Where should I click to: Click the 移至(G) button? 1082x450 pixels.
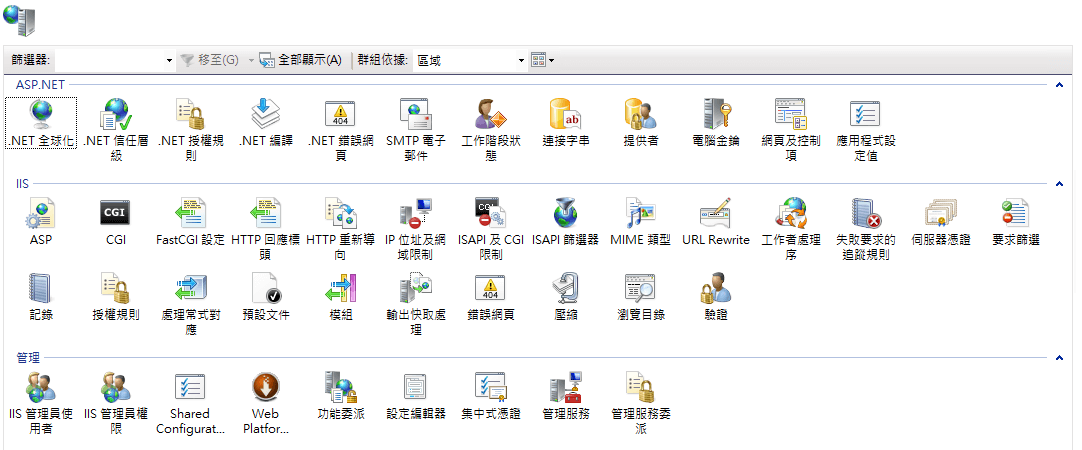coord(210,61)
